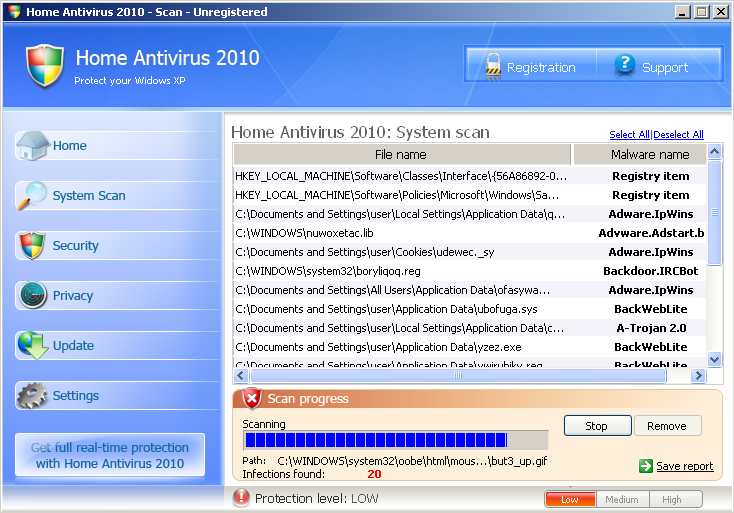Maximize the Home Antivirus 2010 window
The image size is (734, 513).
tap(701, 12)
